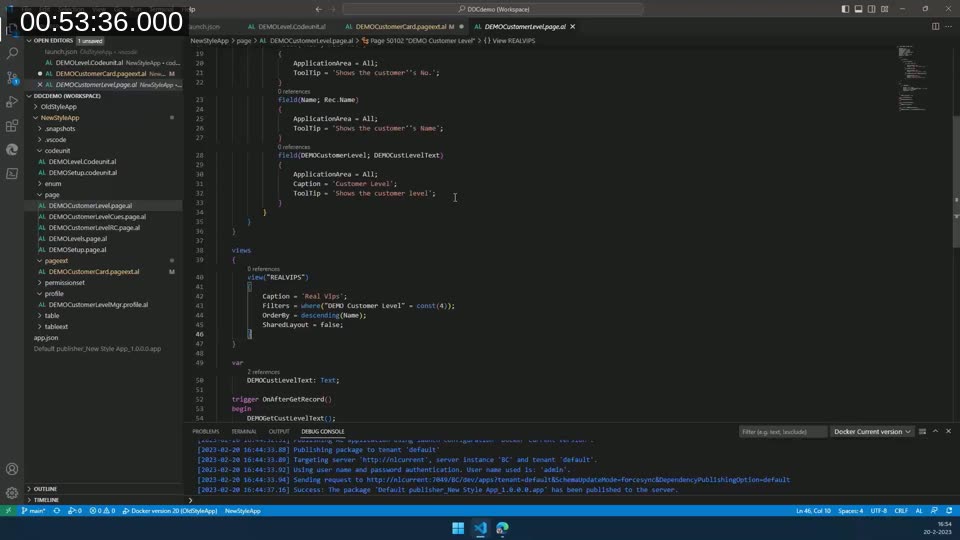Click Ln 46, Col 10 status item

pos(813,511)
